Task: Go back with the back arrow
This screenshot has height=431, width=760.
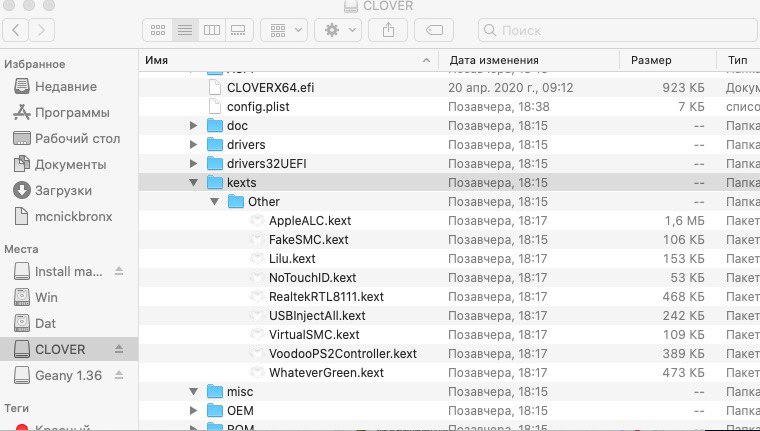Action: (x=16, y=30)
